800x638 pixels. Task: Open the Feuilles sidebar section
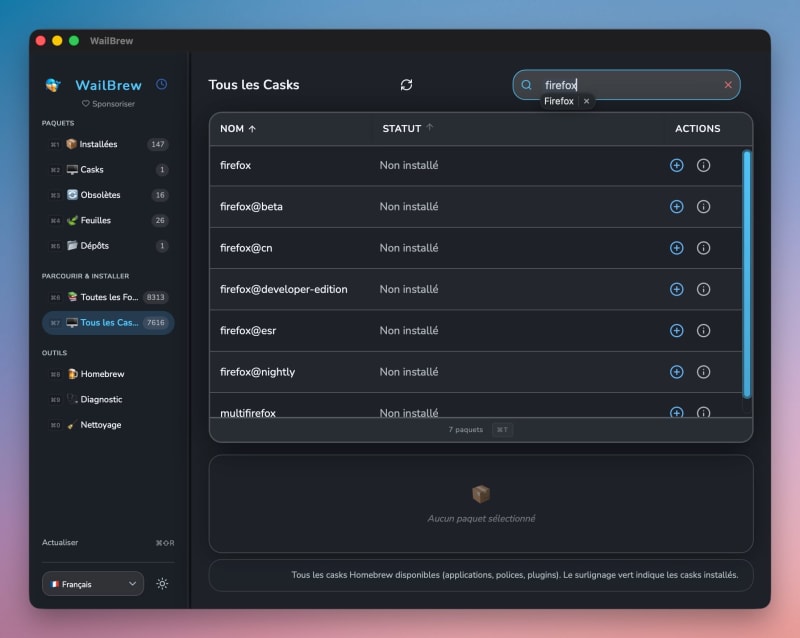[108, 220]
